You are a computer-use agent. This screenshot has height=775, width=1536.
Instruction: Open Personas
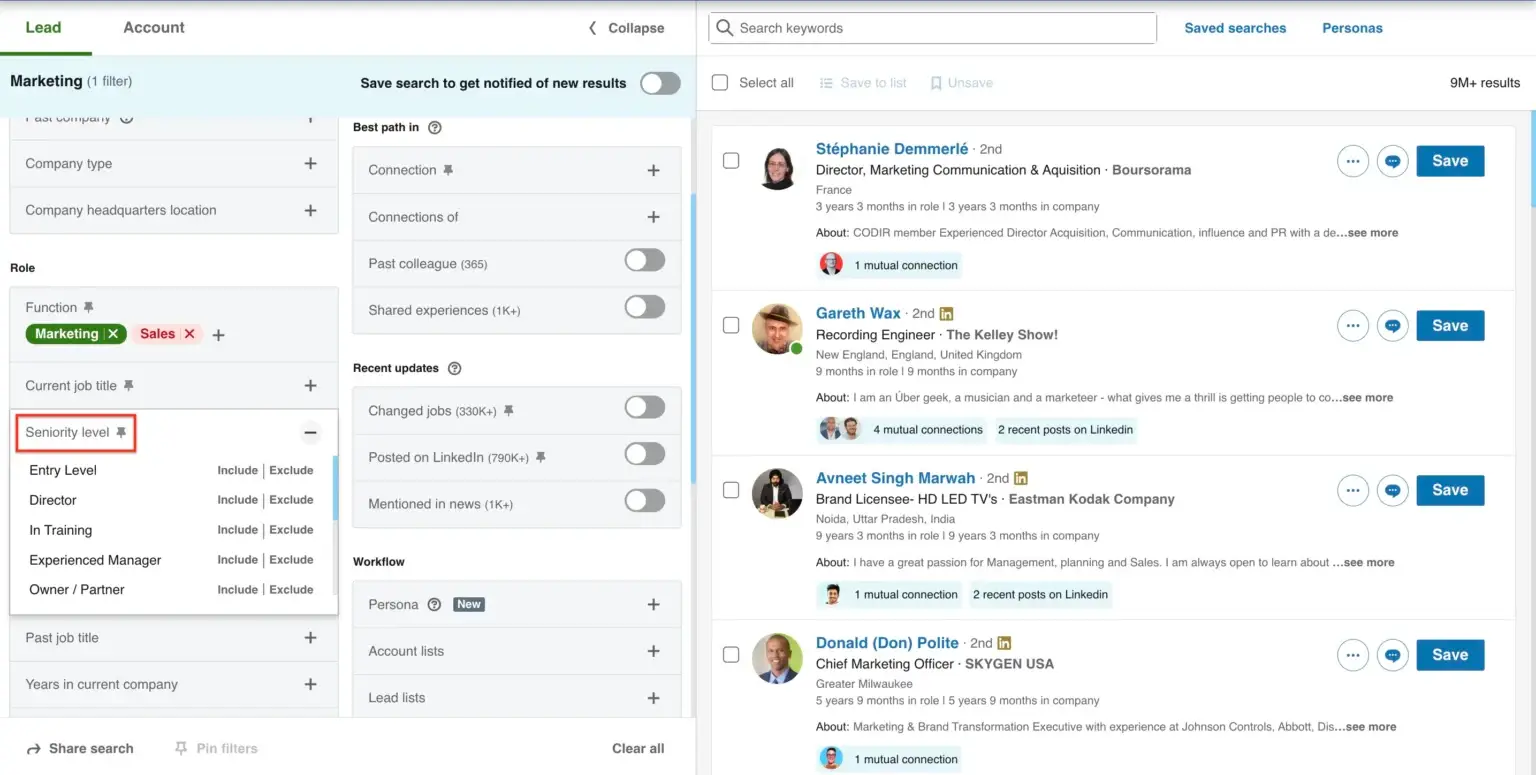click(x=1352, y=28)
